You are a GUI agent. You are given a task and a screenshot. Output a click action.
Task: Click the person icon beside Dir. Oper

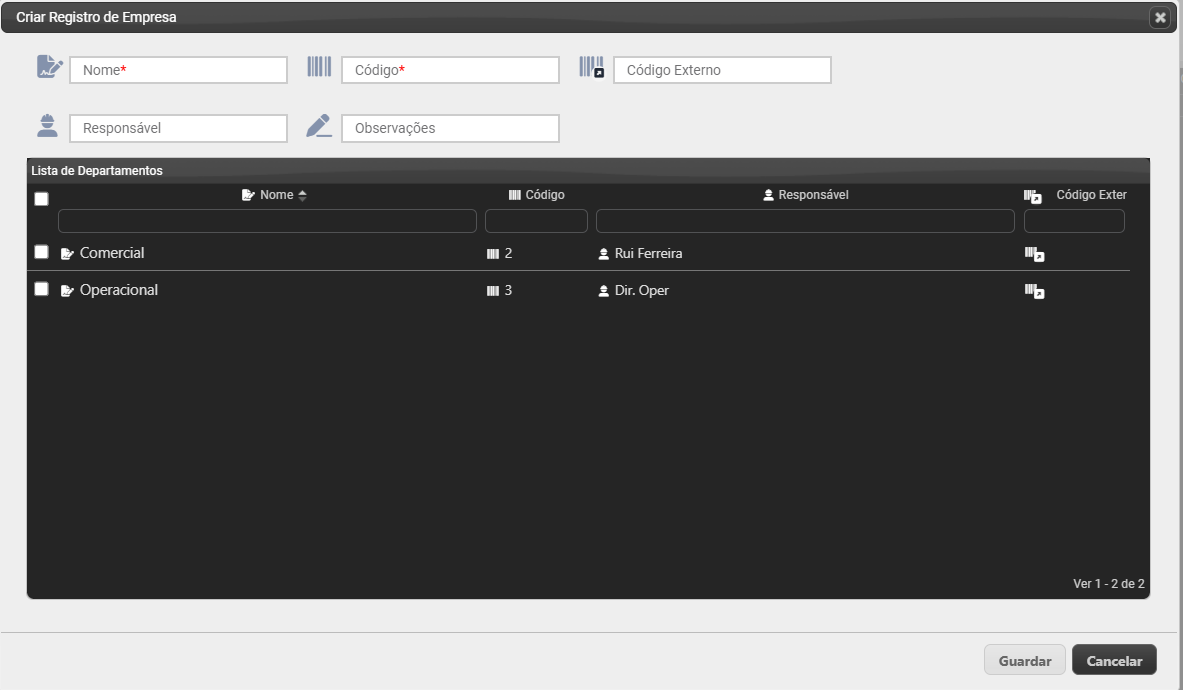click(604, 291)
